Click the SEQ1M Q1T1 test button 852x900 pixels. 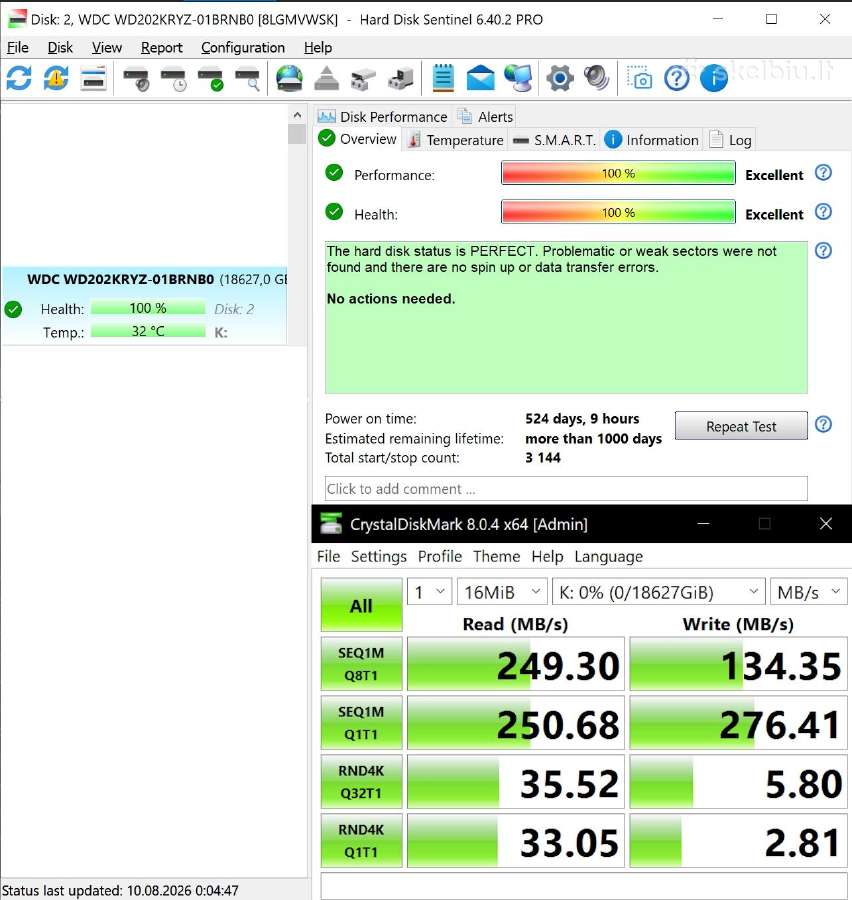pyautogui.click(x=361, y=723)
